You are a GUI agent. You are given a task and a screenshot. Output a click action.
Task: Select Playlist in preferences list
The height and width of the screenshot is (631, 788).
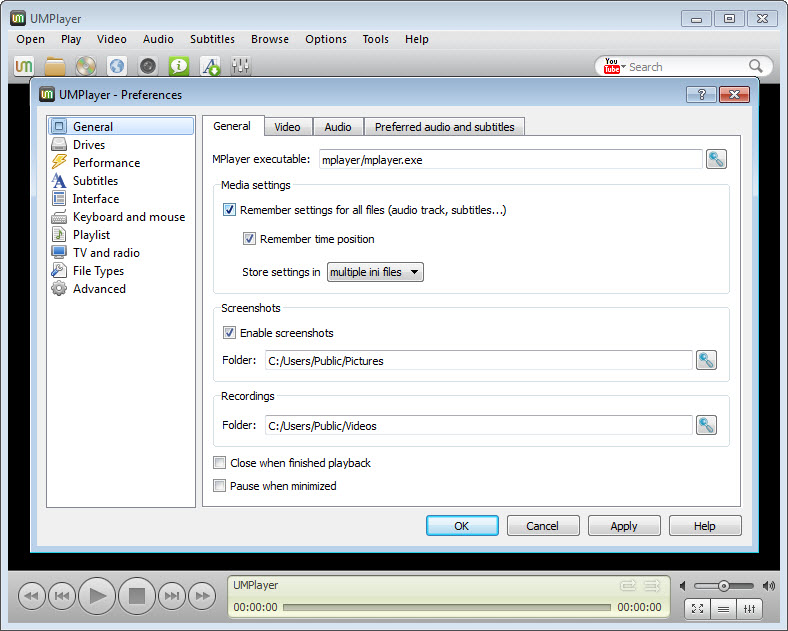121,235
